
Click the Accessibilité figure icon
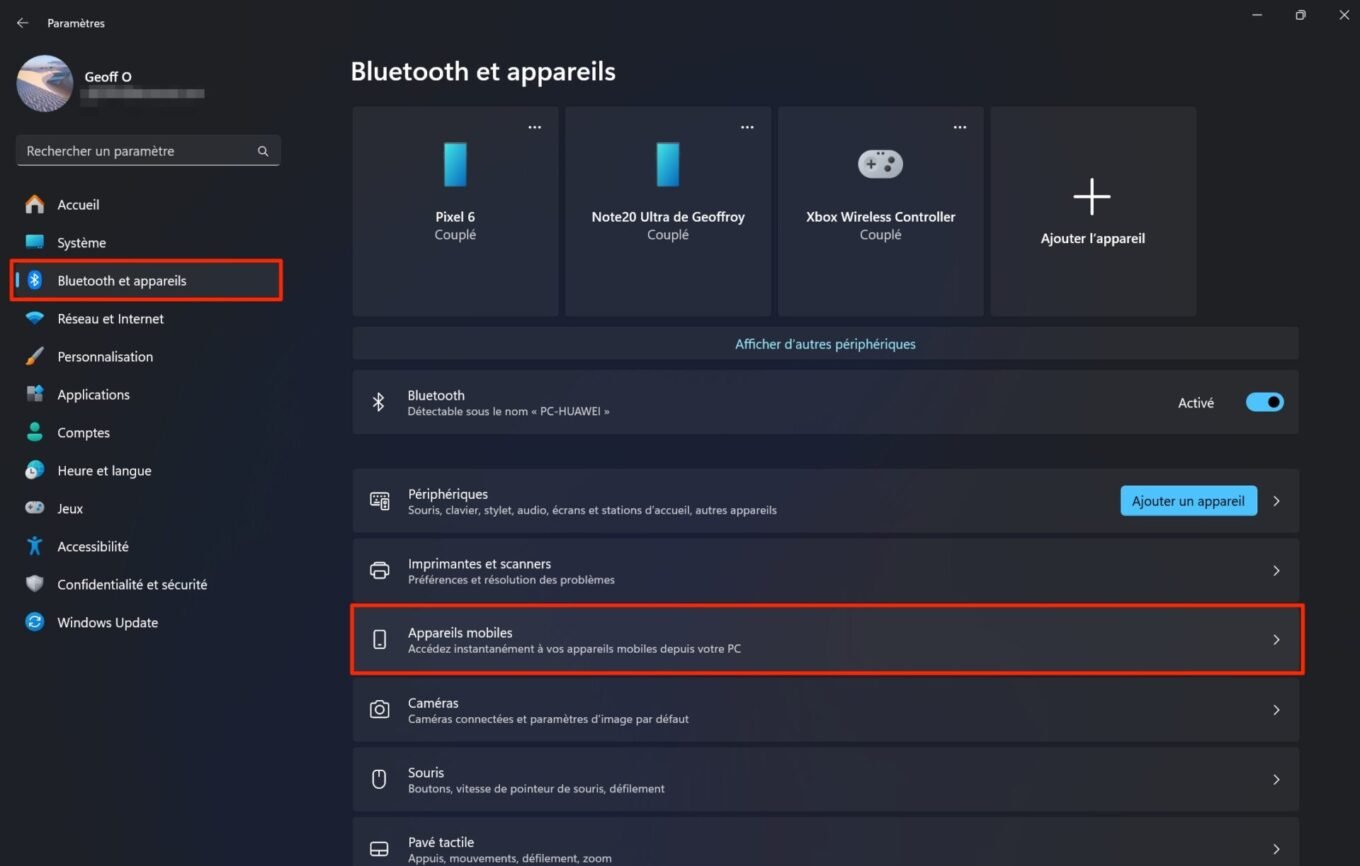point(35,546)
